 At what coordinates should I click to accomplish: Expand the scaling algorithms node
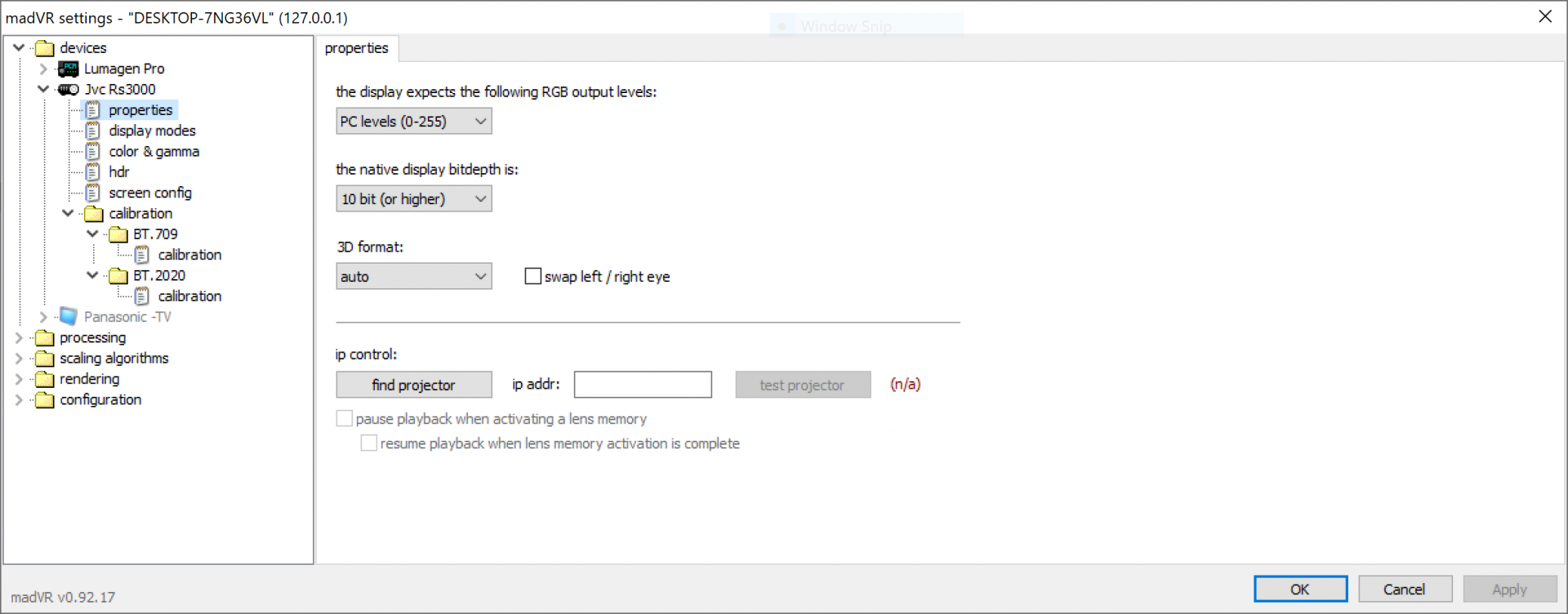pos(19,358)
